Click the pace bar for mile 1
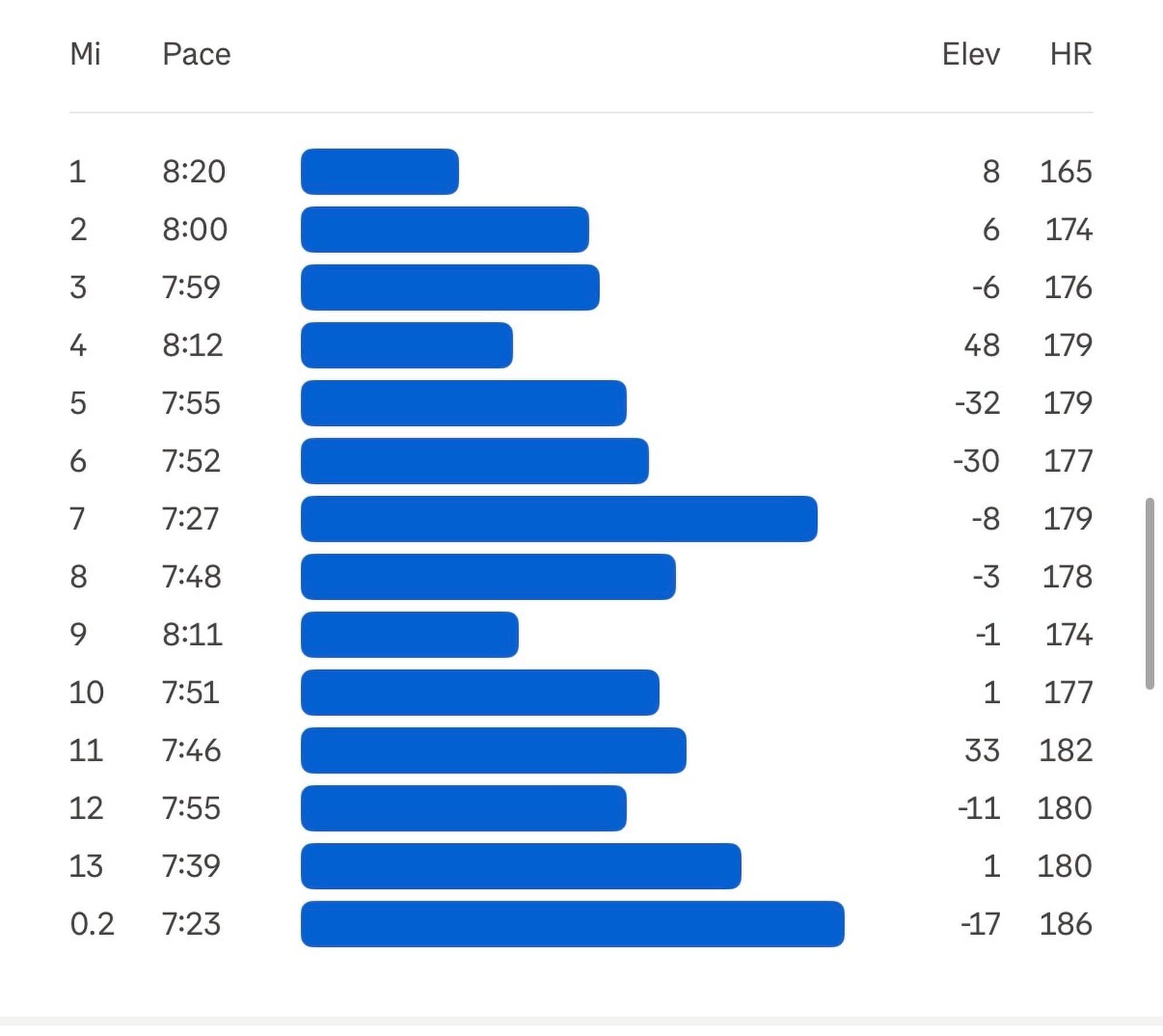The height and width of the screenshot is (1036, 1163). click(380, 172)
